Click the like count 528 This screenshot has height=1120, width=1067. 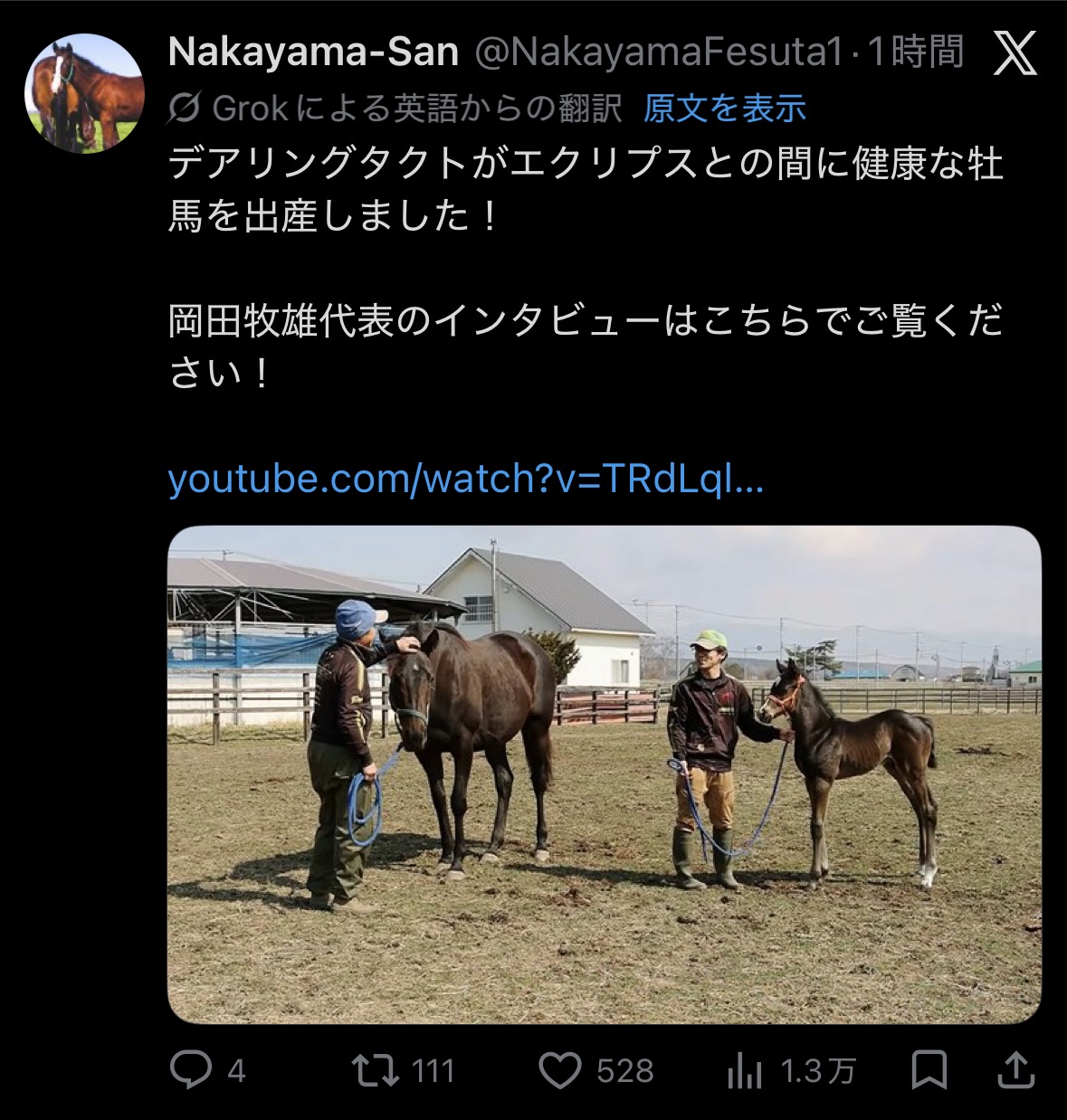[624, 1072]
